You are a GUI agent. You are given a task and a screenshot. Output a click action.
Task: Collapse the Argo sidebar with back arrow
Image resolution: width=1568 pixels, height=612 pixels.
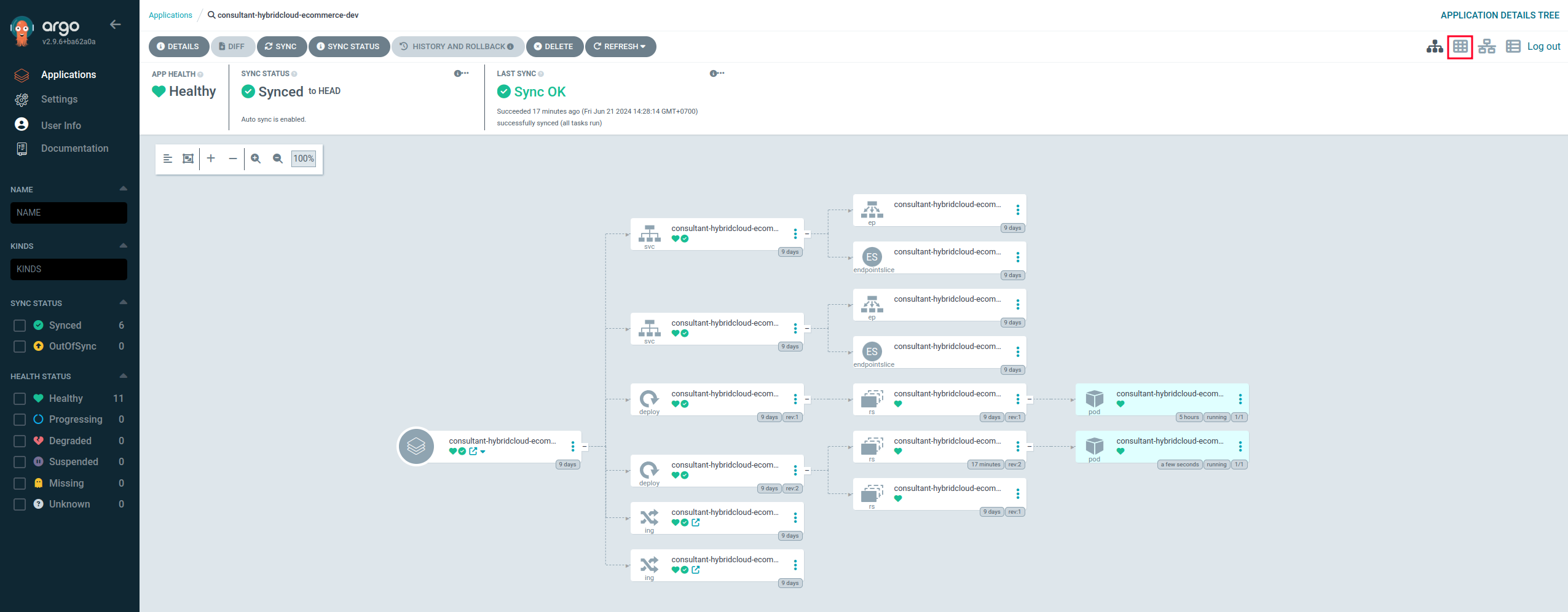click(x=115, y=25)
